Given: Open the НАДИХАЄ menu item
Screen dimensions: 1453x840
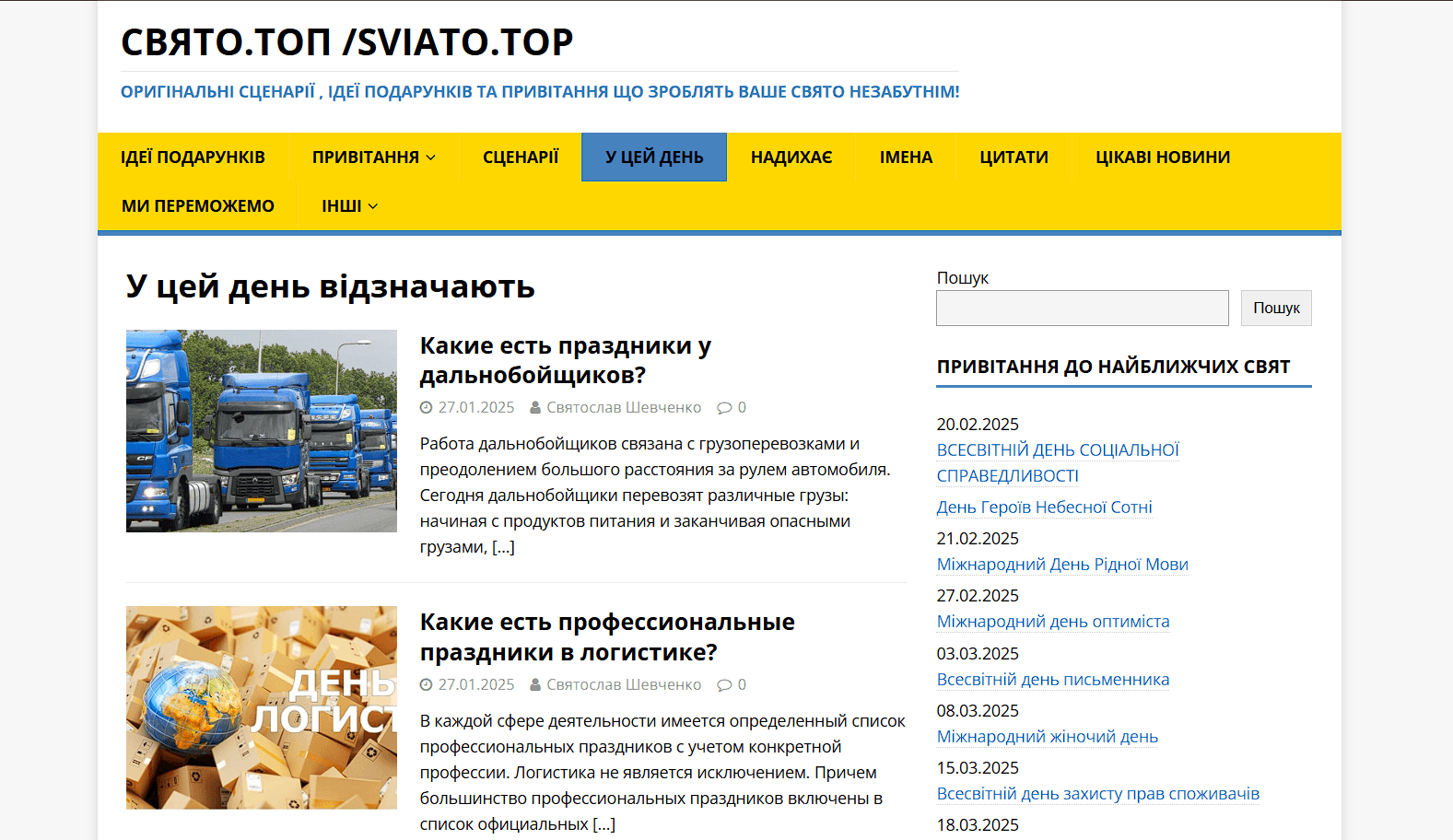Looking at the screenshot, I should (x=791, y=157).
